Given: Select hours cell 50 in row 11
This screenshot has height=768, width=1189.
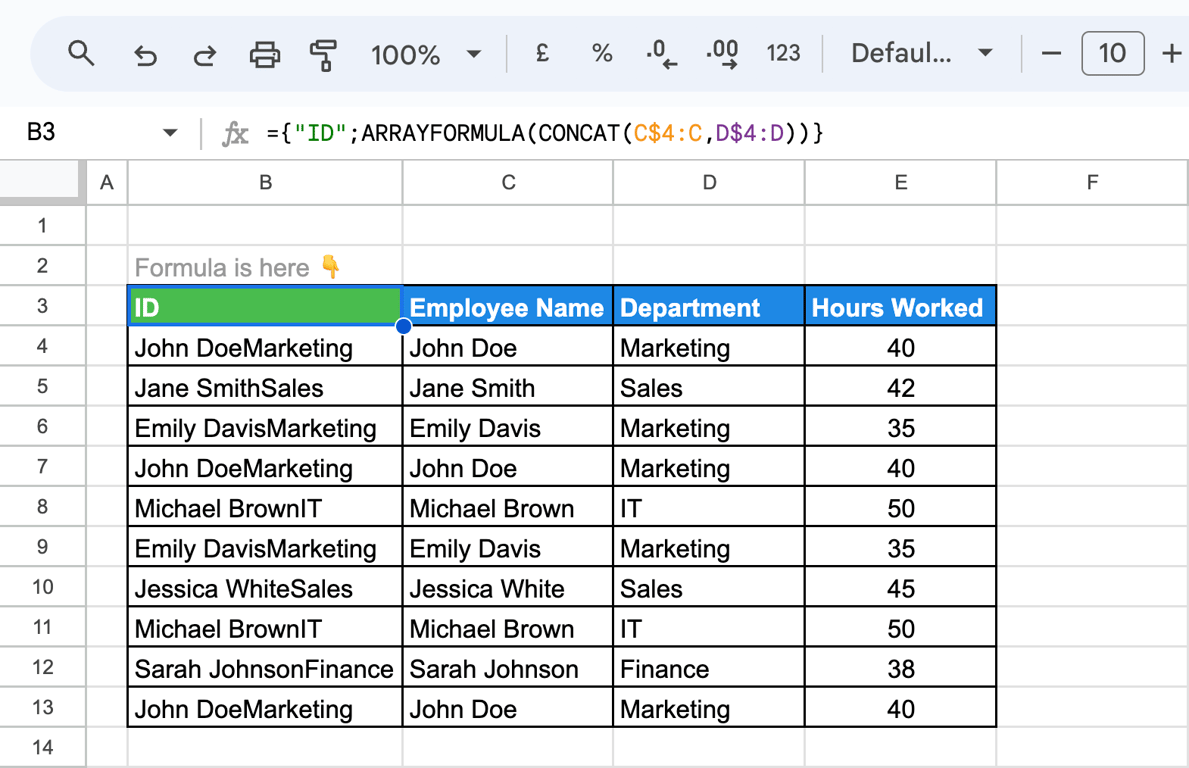Looking at the screenshot, I should click(901, 628).
